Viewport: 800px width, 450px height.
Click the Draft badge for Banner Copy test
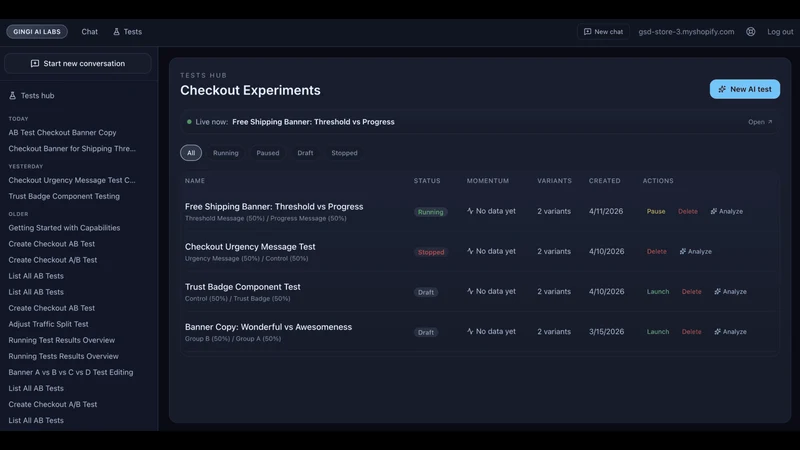[426, 332]
